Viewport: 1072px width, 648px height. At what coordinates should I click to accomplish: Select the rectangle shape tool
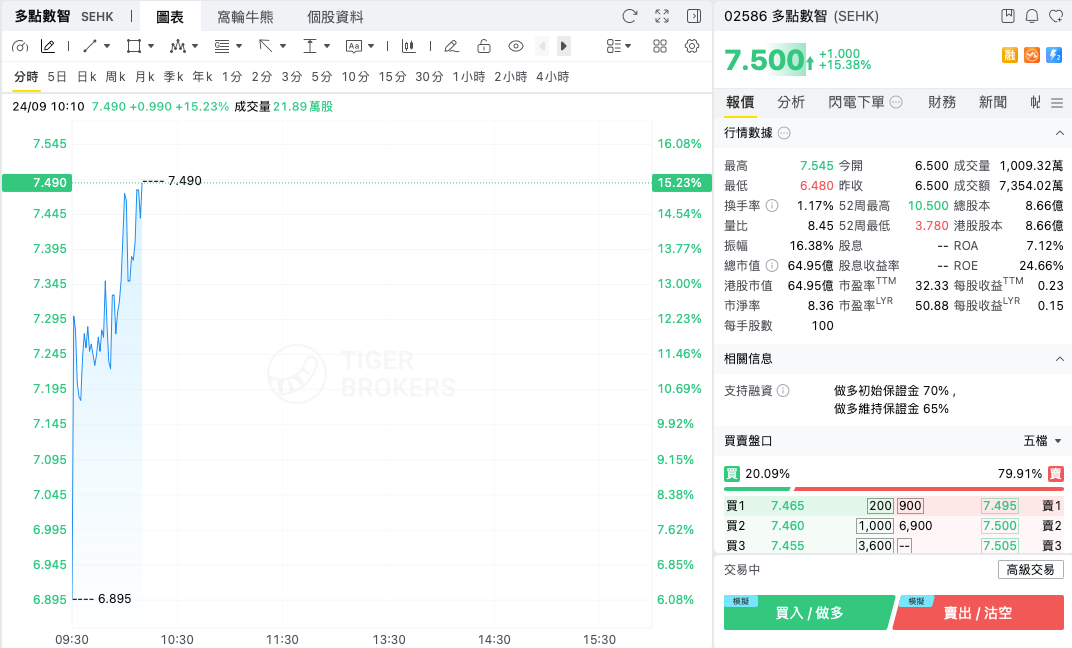pyautogui.click(x=134, y=46)
